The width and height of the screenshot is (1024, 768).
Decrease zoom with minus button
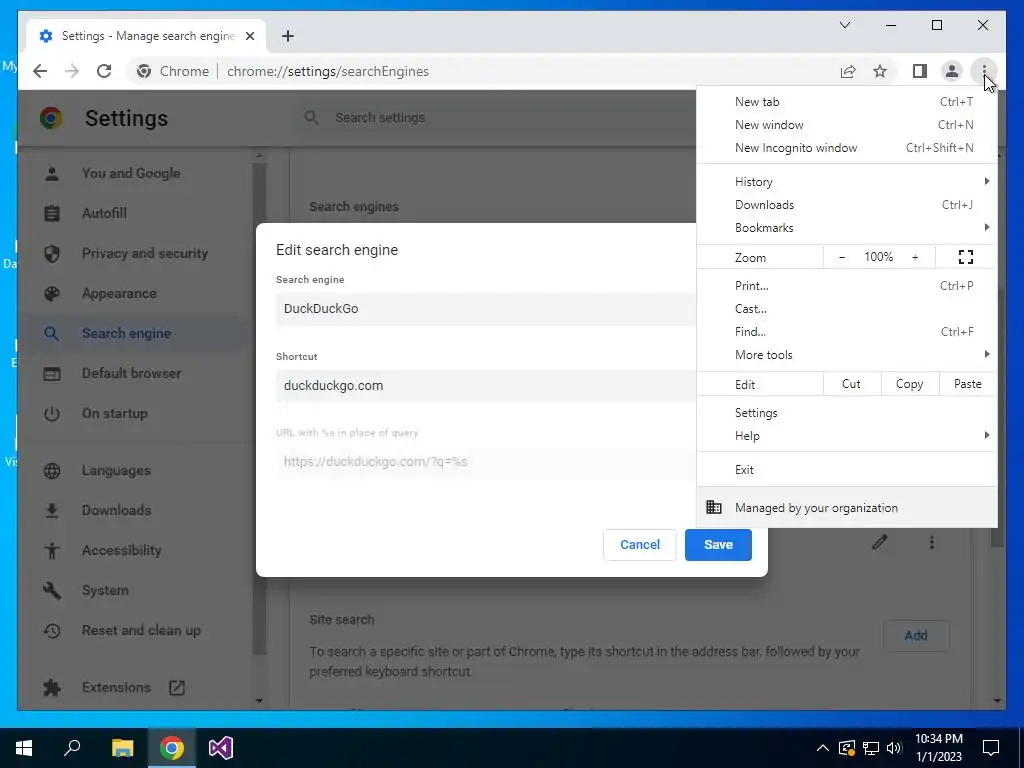pos(842,257)
